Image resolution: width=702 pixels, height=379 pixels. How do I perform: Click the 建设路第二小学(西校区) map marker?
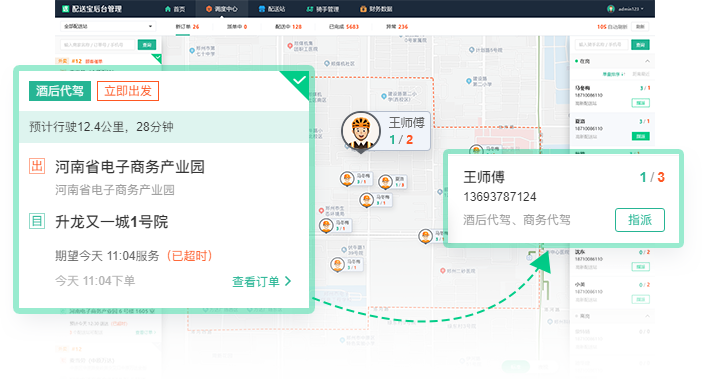tap(384, 96)
